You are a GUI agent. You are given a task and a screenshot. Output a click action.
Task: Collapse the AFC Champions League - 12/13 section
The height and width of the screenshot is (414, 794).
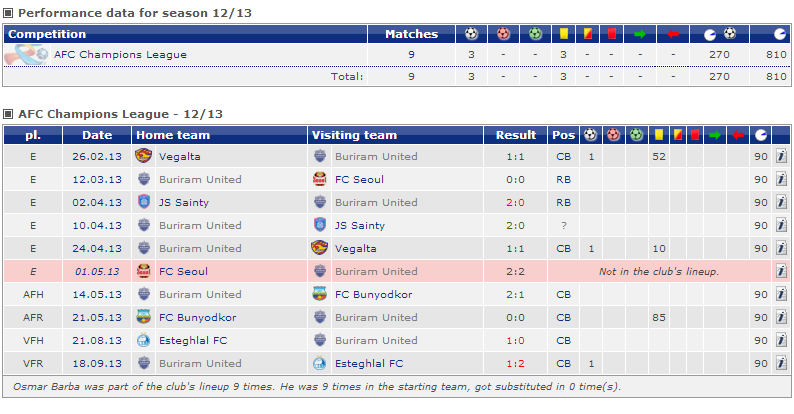coord(9,114)
